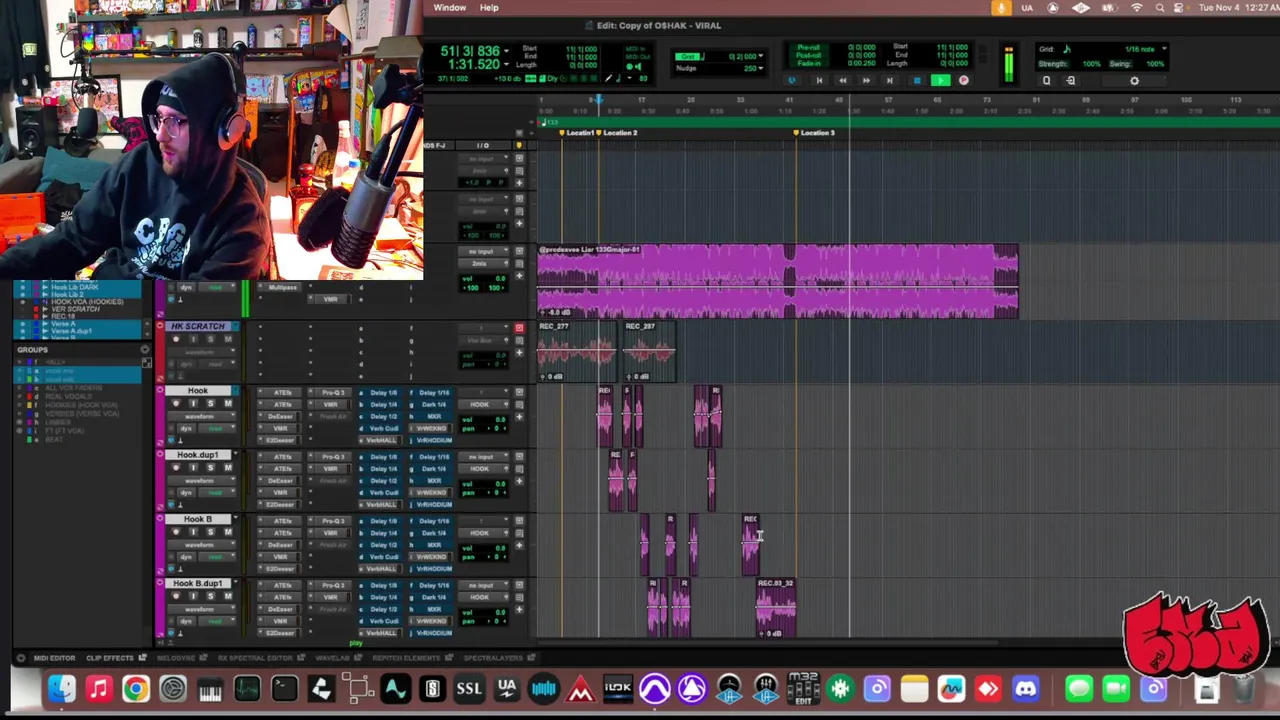Select the long pink audio clip

[x=778, y=282]
